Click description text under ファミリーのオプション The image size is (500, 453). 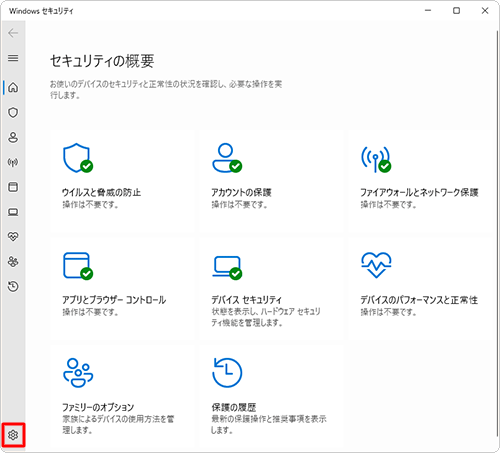click(x=118, y=424)
